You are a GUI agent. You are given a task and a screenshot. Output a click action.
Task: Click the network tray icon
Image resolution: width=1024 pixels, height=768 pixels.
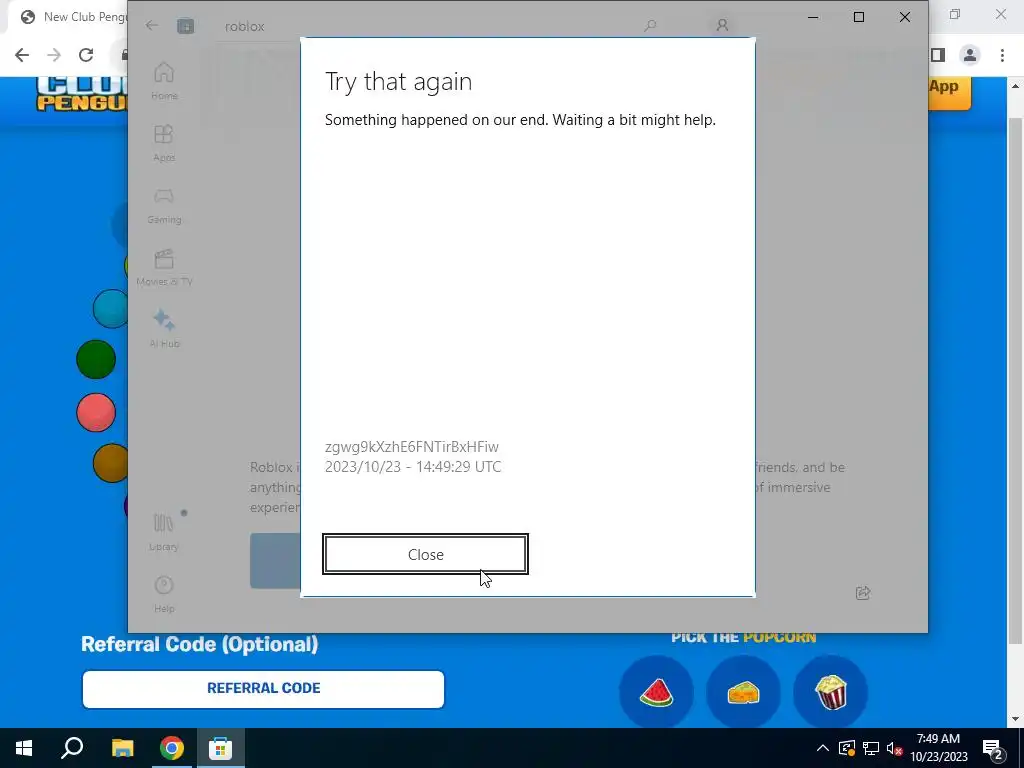871,748
